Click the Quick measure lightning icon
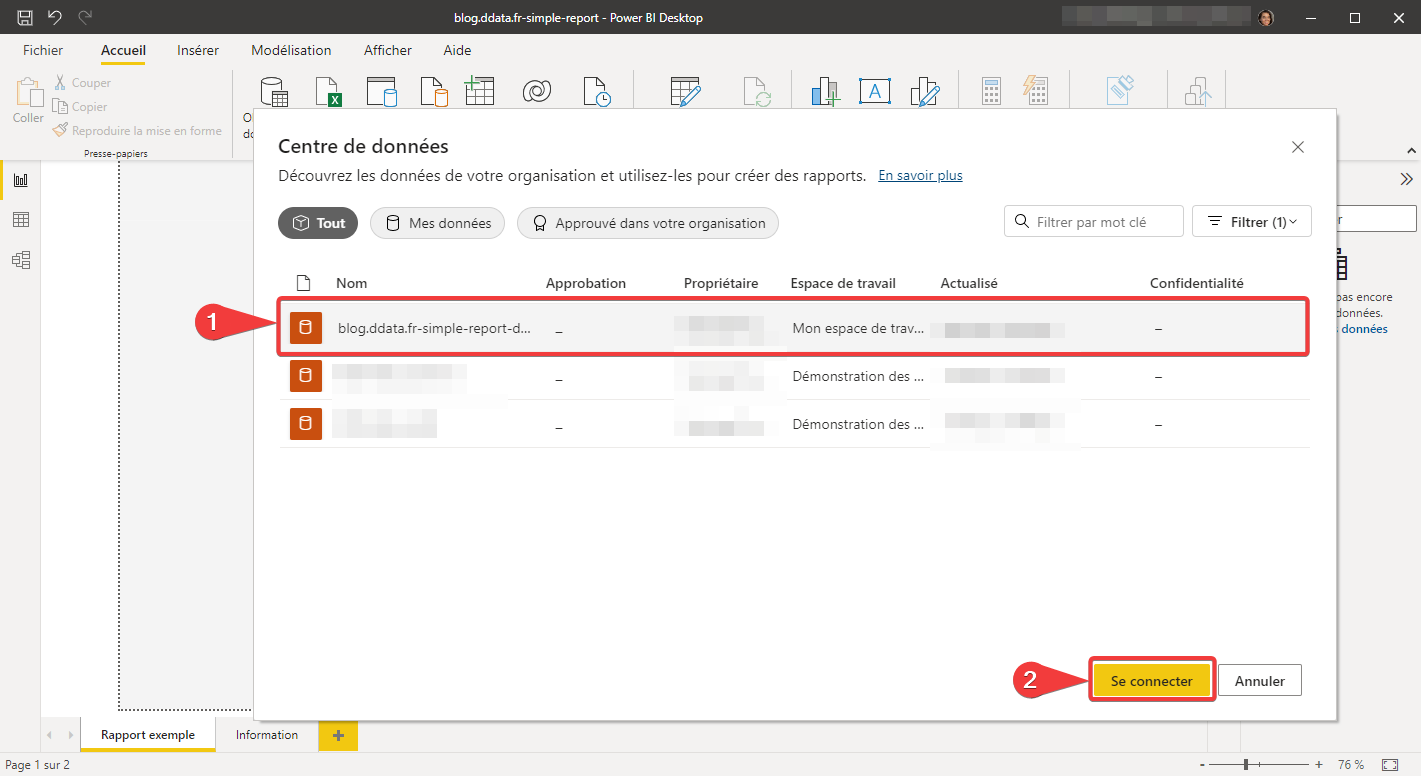The image size is (1421, 776). click(1034, 91)
